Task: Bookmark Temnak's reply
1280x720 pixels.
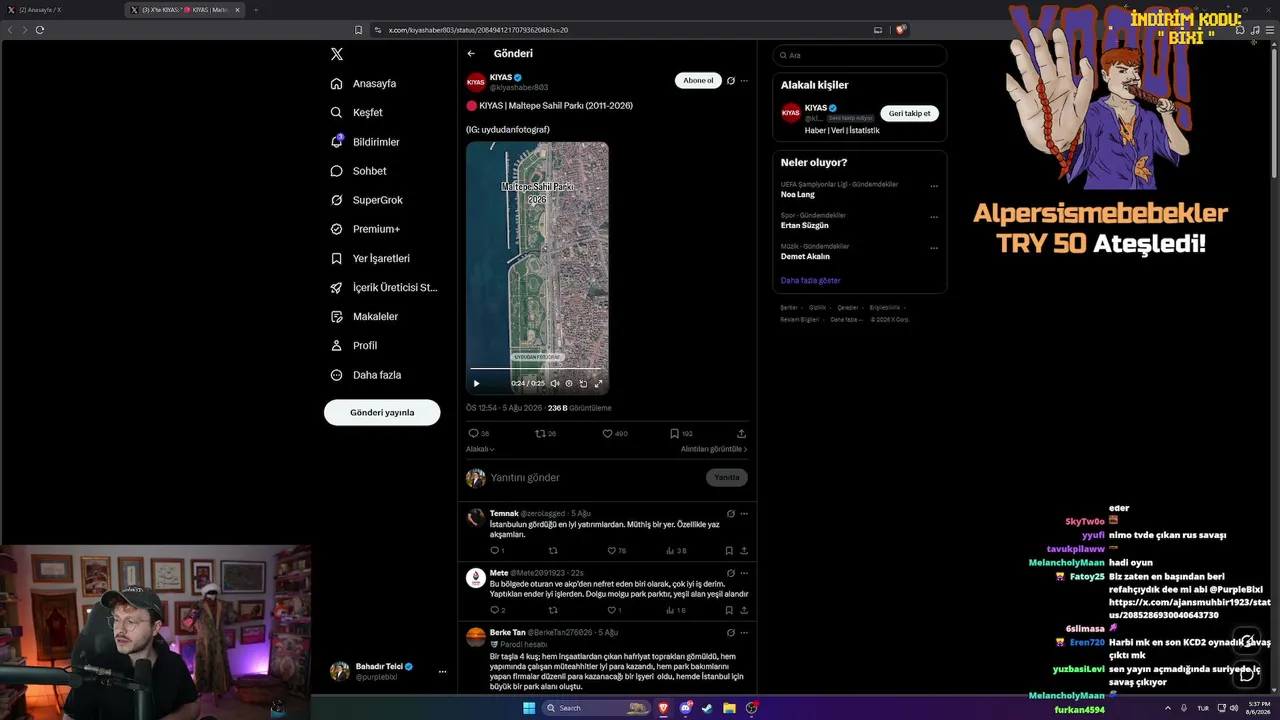Action: 729,551
